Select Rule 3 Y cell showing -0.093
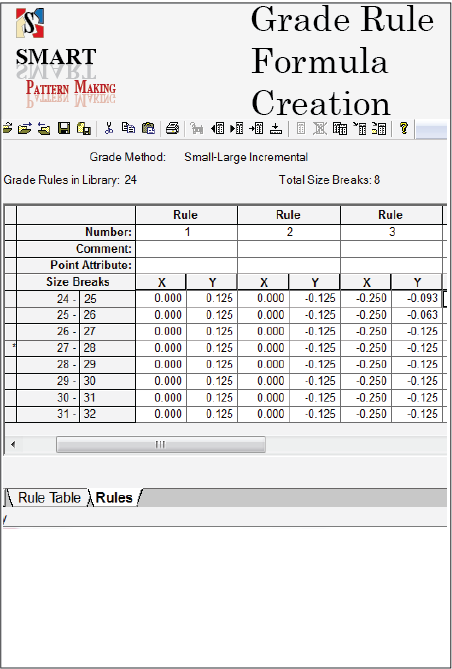The height and width of the screenshot is (669, 452). [x=417, y=299]
